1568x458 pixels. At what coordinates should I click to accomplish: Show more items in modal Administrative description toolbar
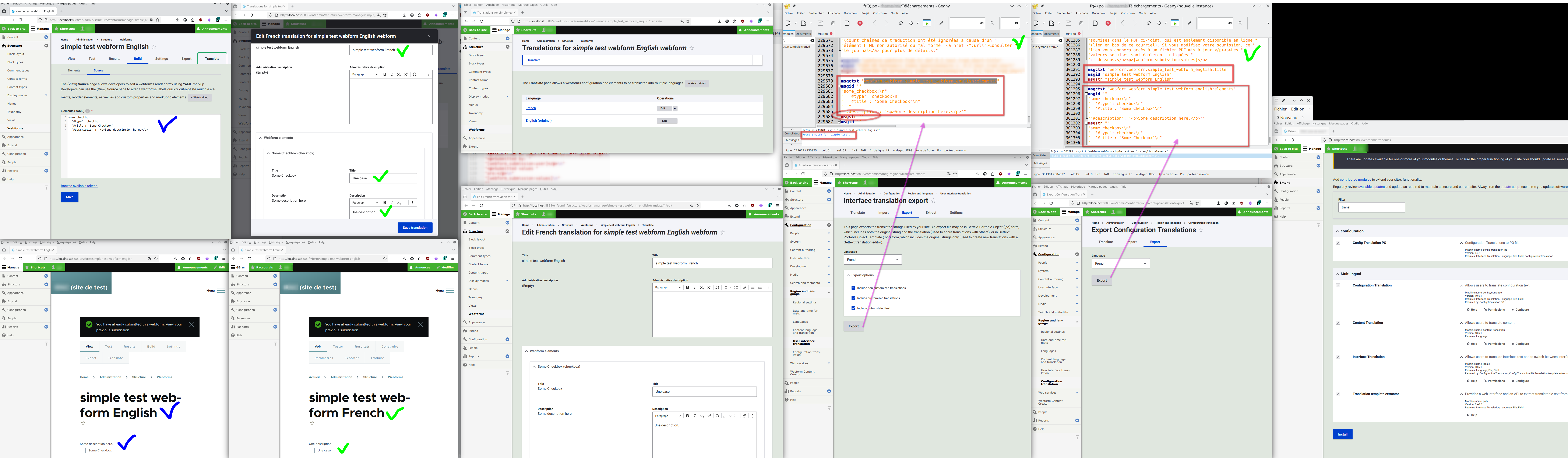[x=428, y=74]
